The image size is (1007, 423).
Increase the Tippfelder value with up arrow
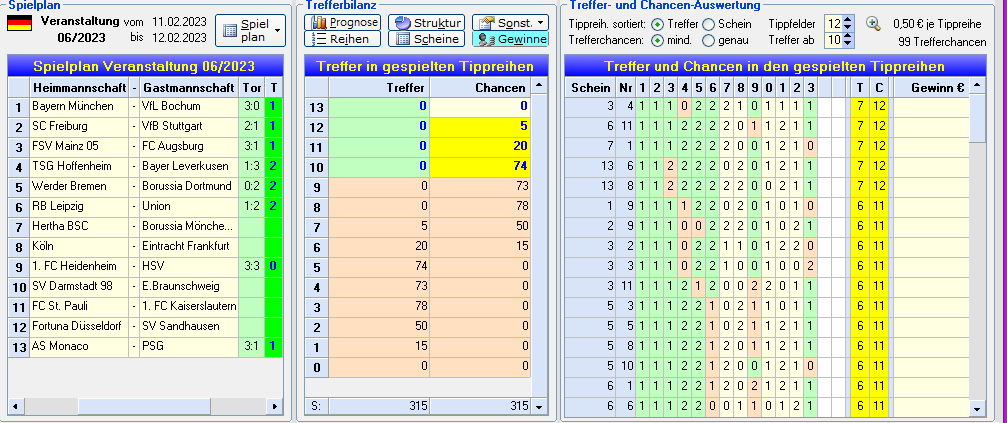coord(847,20)
